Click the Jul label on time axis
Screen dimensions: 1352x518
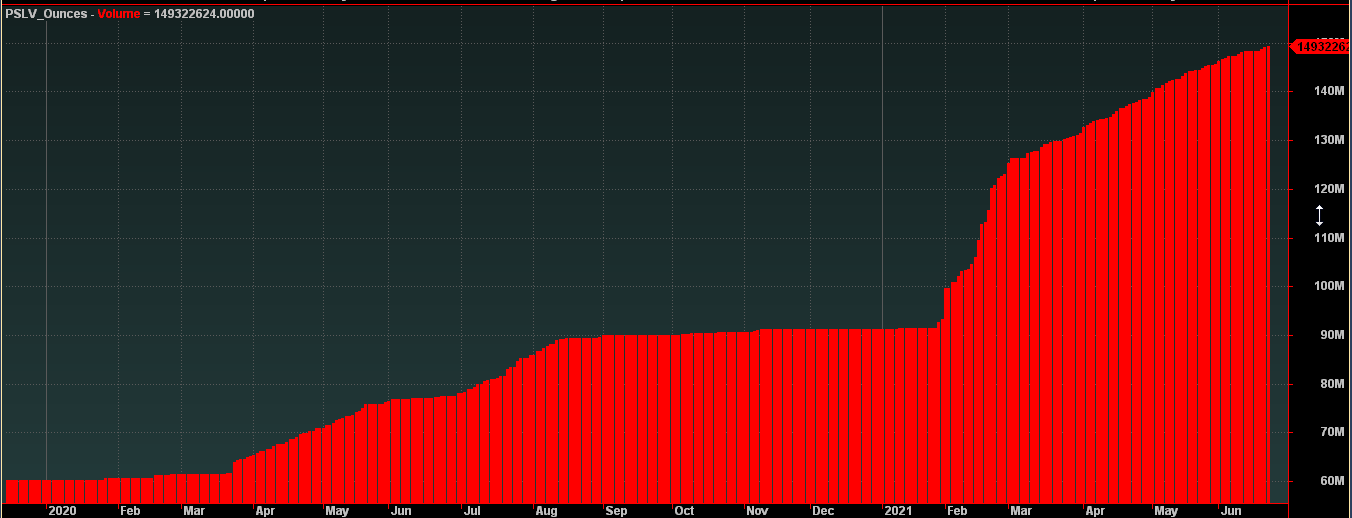click(471, 510)
